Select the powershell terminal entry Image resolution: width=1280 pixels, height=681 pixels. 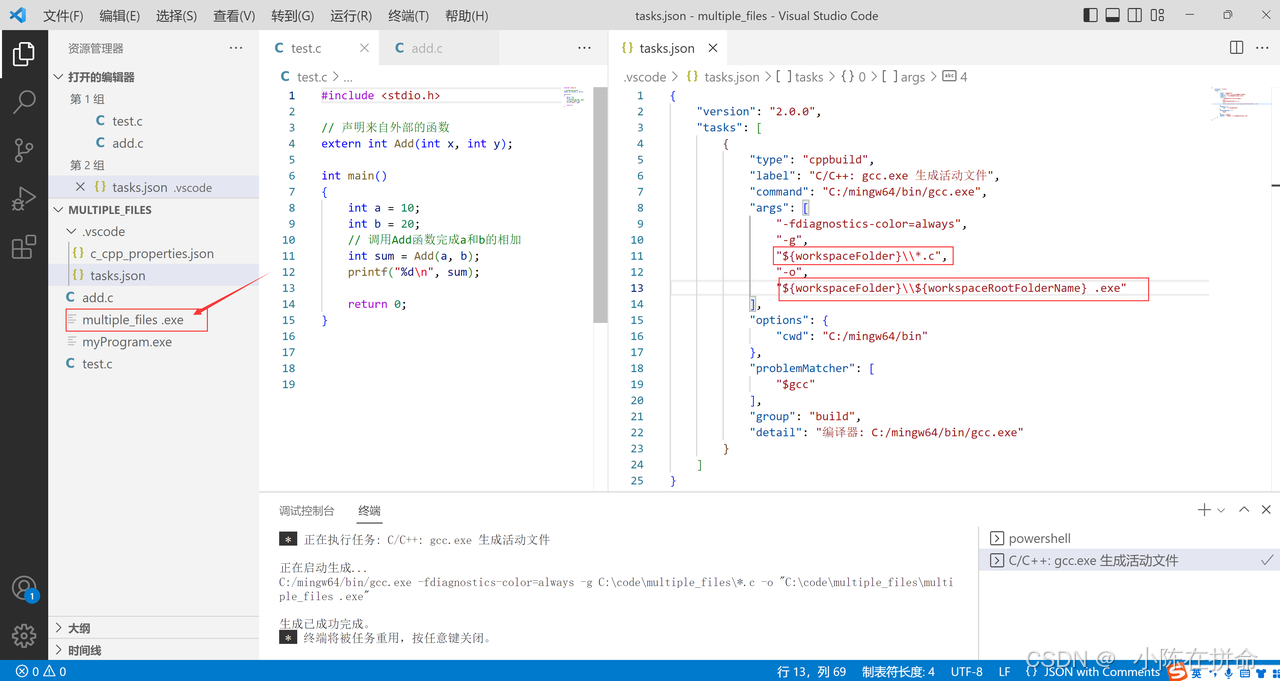point(1128,538)
